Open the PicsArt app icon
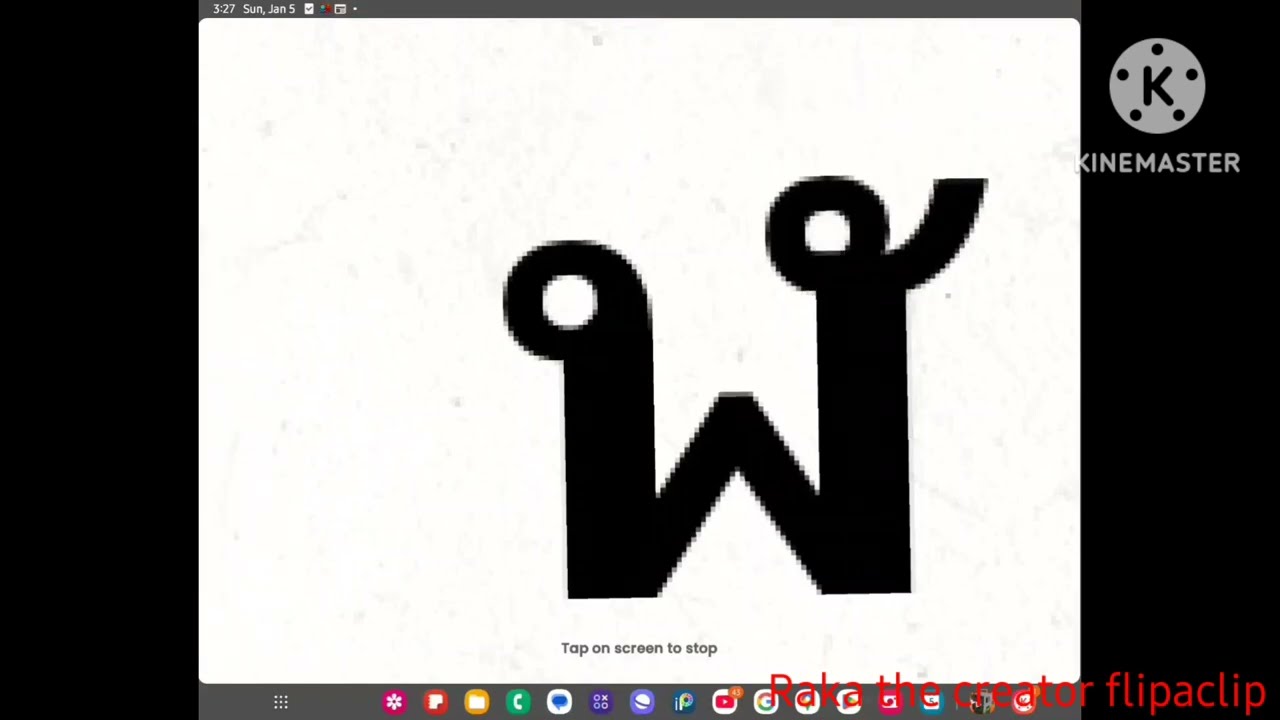 tap(683, 702)
